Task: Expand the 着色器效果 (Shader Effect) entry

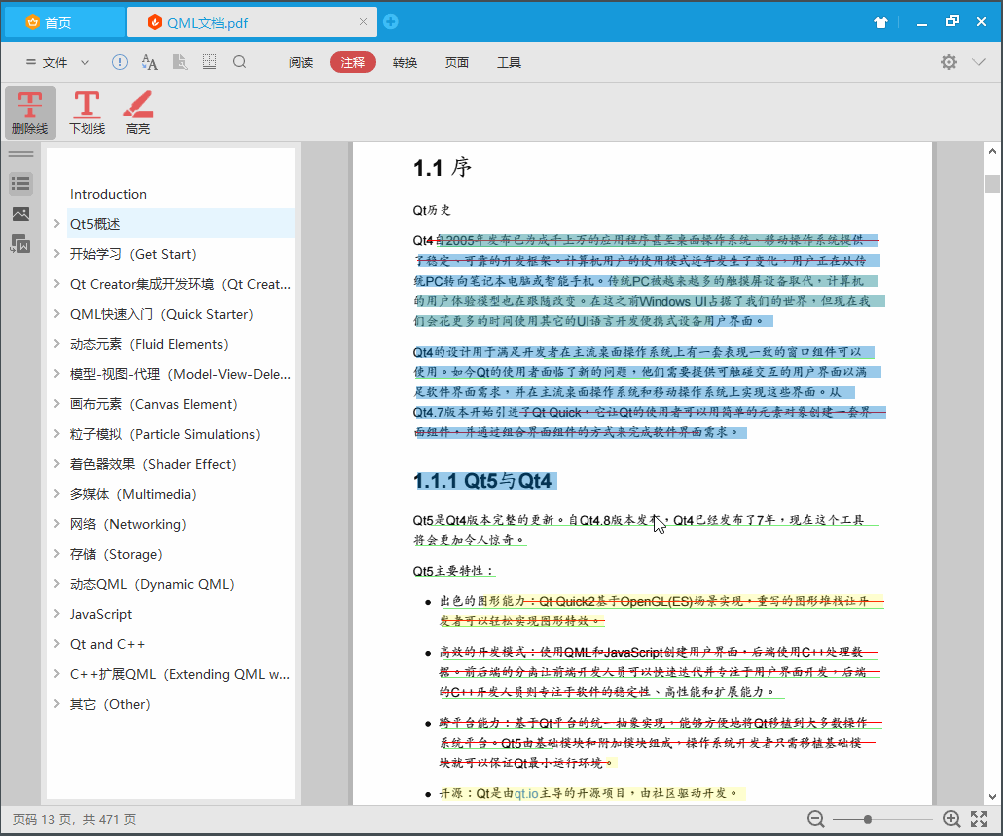Action: (57, 464)
